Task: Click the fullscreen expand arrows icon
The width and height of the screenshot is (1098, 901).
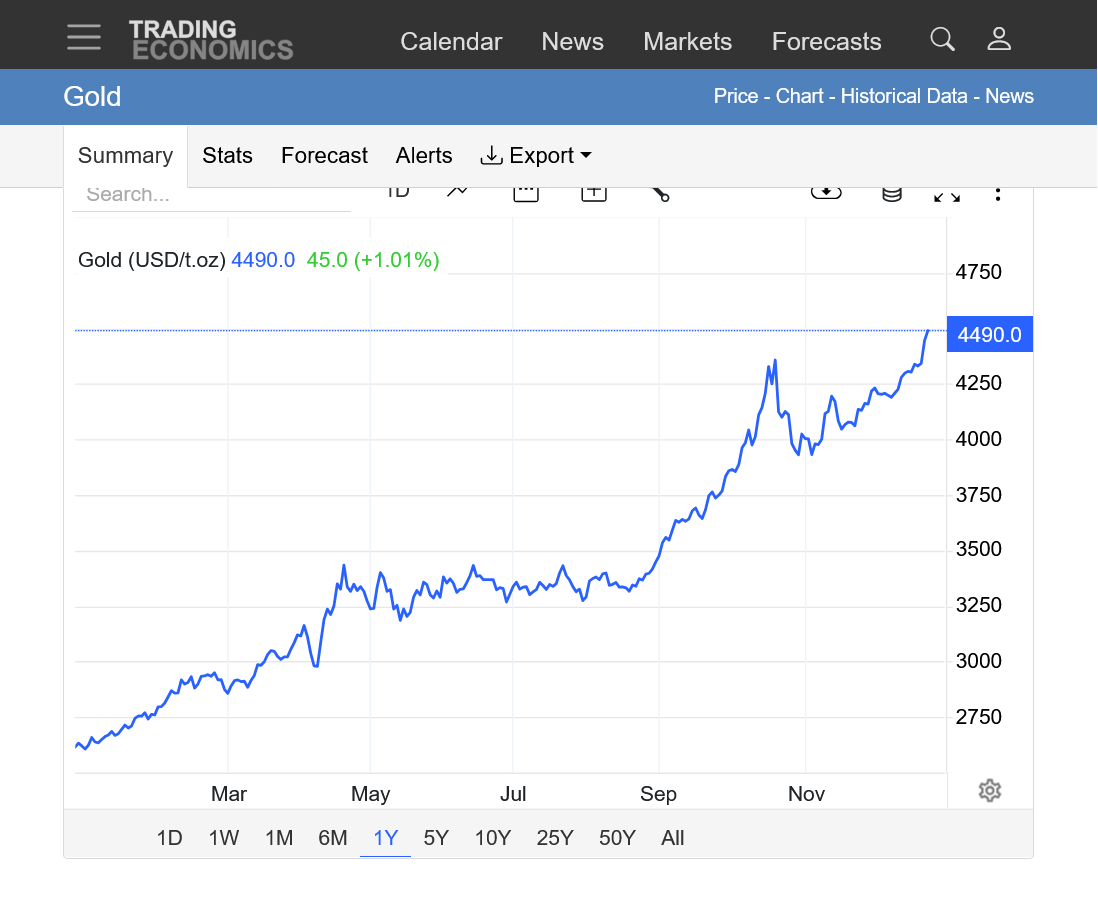Action: click(x=946, y=194)
